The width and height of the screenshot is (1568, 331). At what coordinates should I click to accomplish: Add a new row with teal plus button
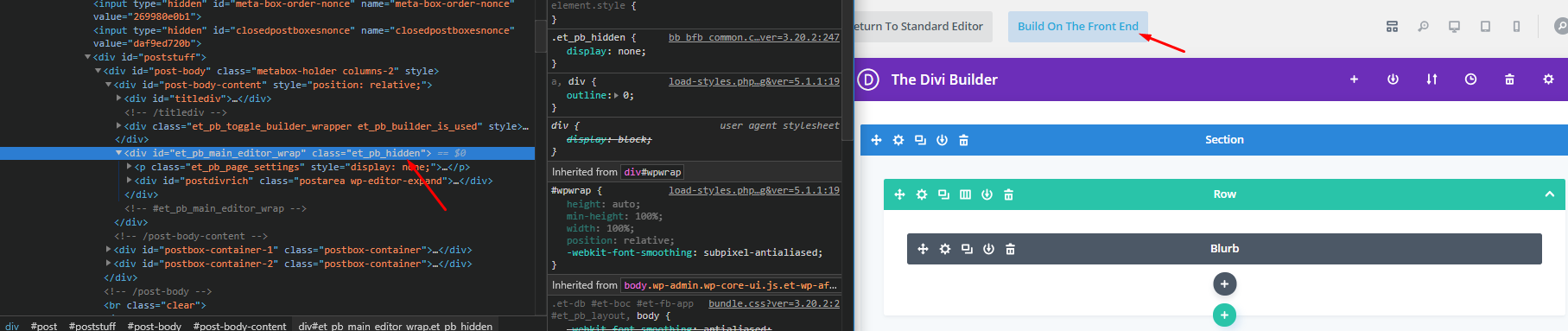1224,315
